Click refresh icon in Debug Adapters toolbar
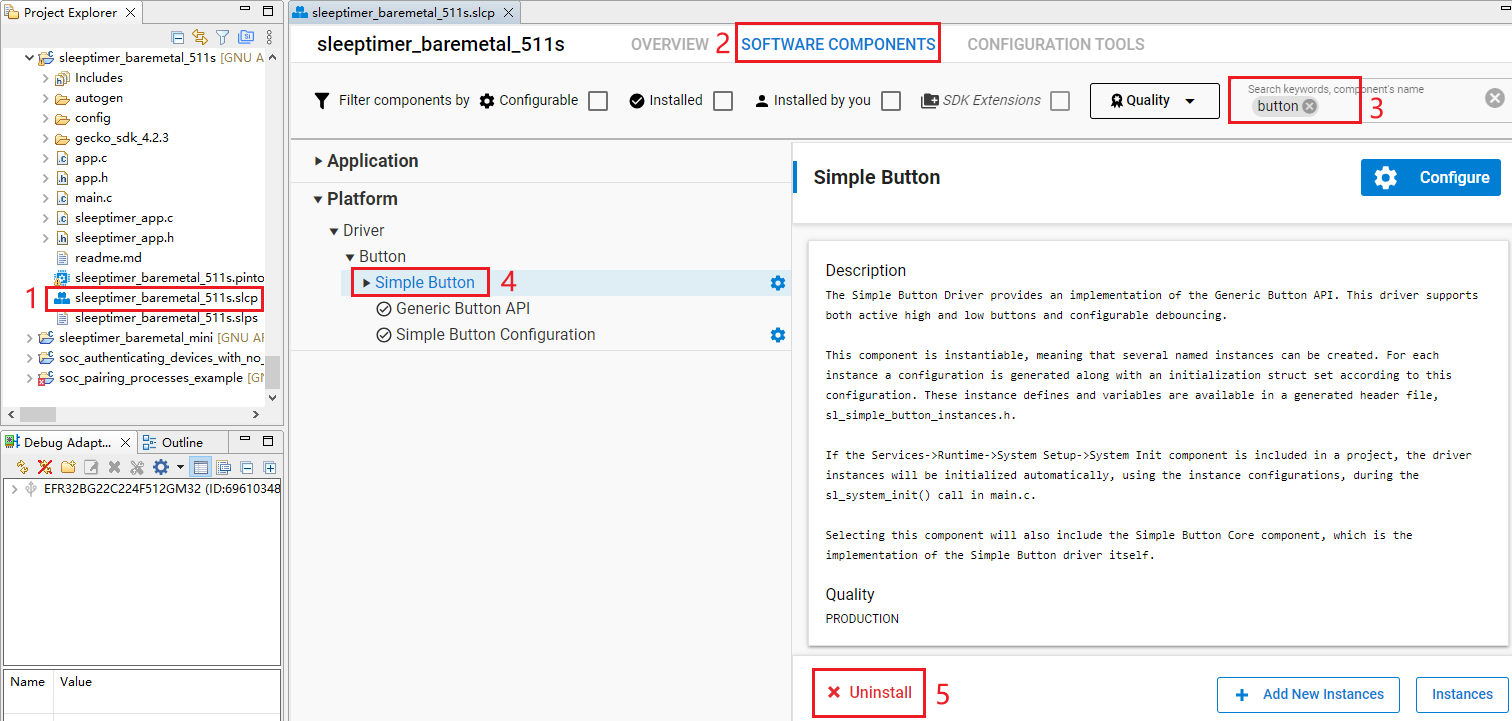Image resolution: width=1512 pixels, height=721 pixels. pyautogui.click(x=22, y=467)
